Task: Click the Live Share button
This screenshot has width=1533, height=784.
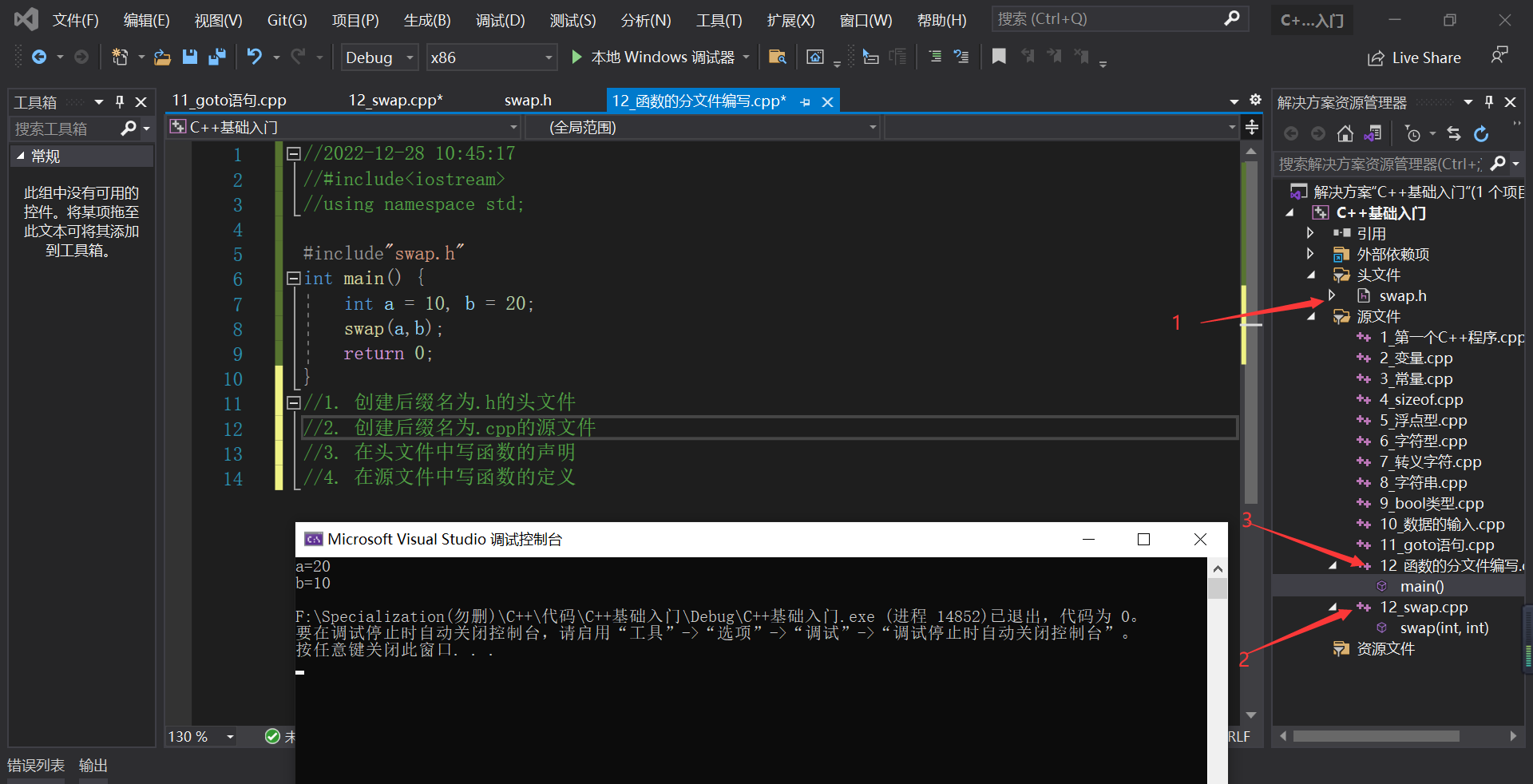Action: 1414,57
